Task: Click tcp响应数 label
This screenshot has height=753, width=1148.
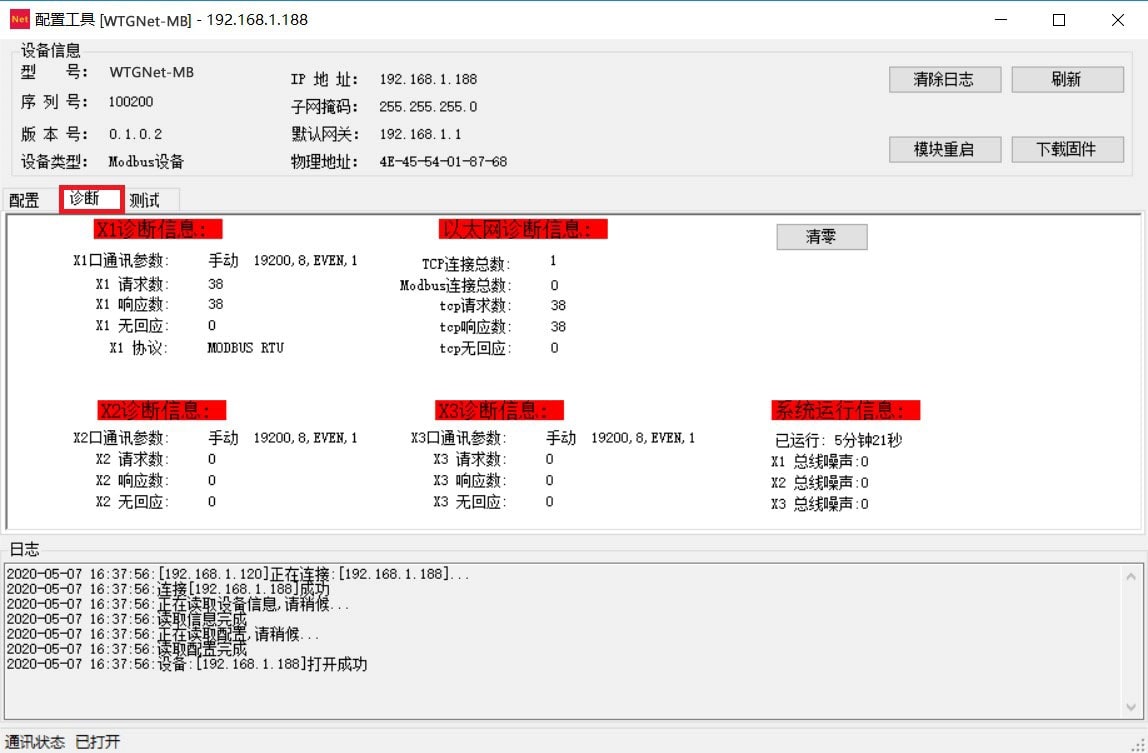Action: [476, 327]
